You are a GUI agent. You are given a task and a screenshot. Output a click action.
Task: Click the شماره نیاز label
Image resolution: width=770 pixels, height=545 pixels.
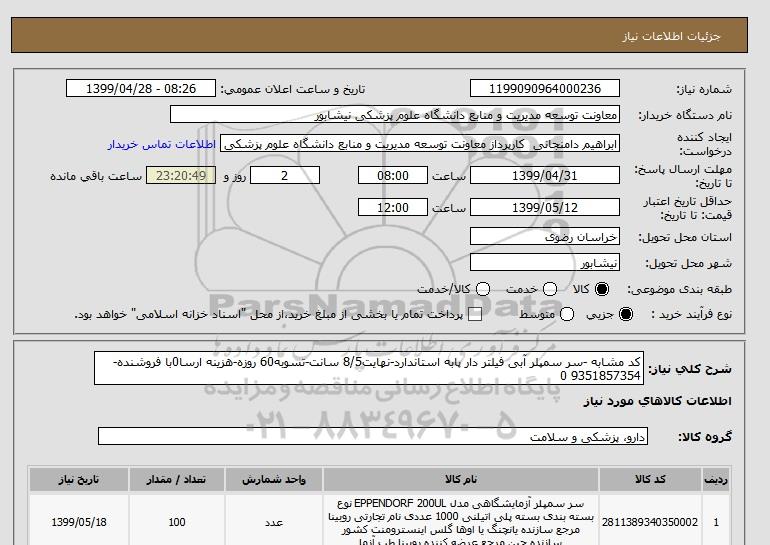(704, 89)
